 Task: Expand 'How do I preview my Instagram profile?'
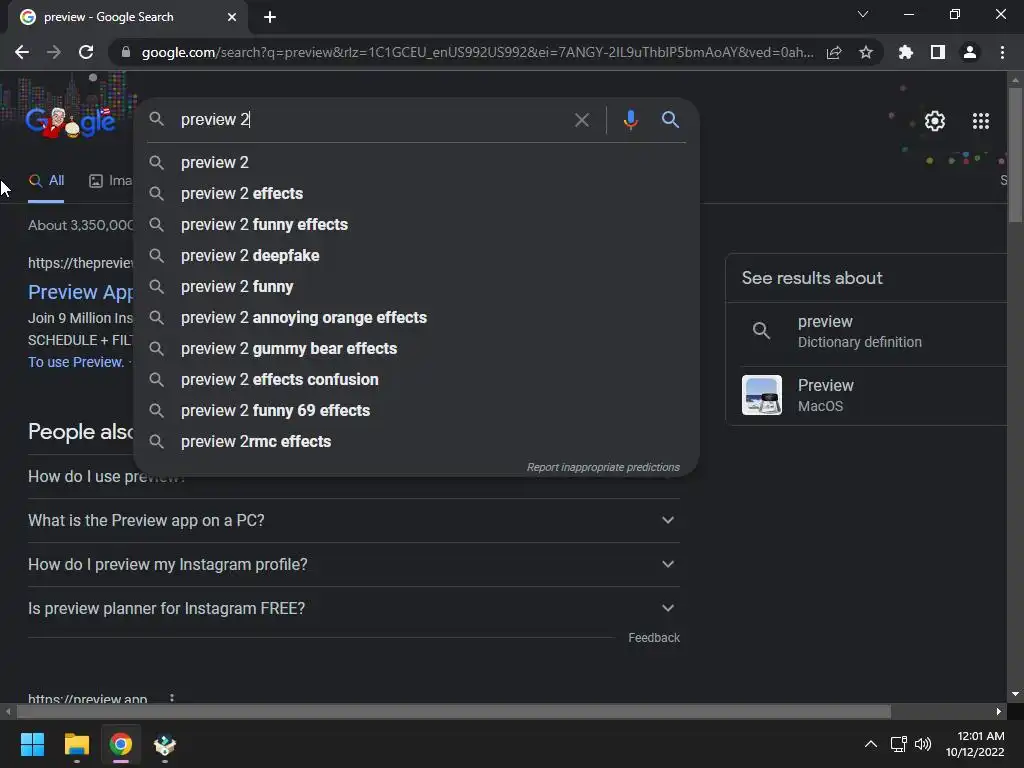tap(354, 564)
